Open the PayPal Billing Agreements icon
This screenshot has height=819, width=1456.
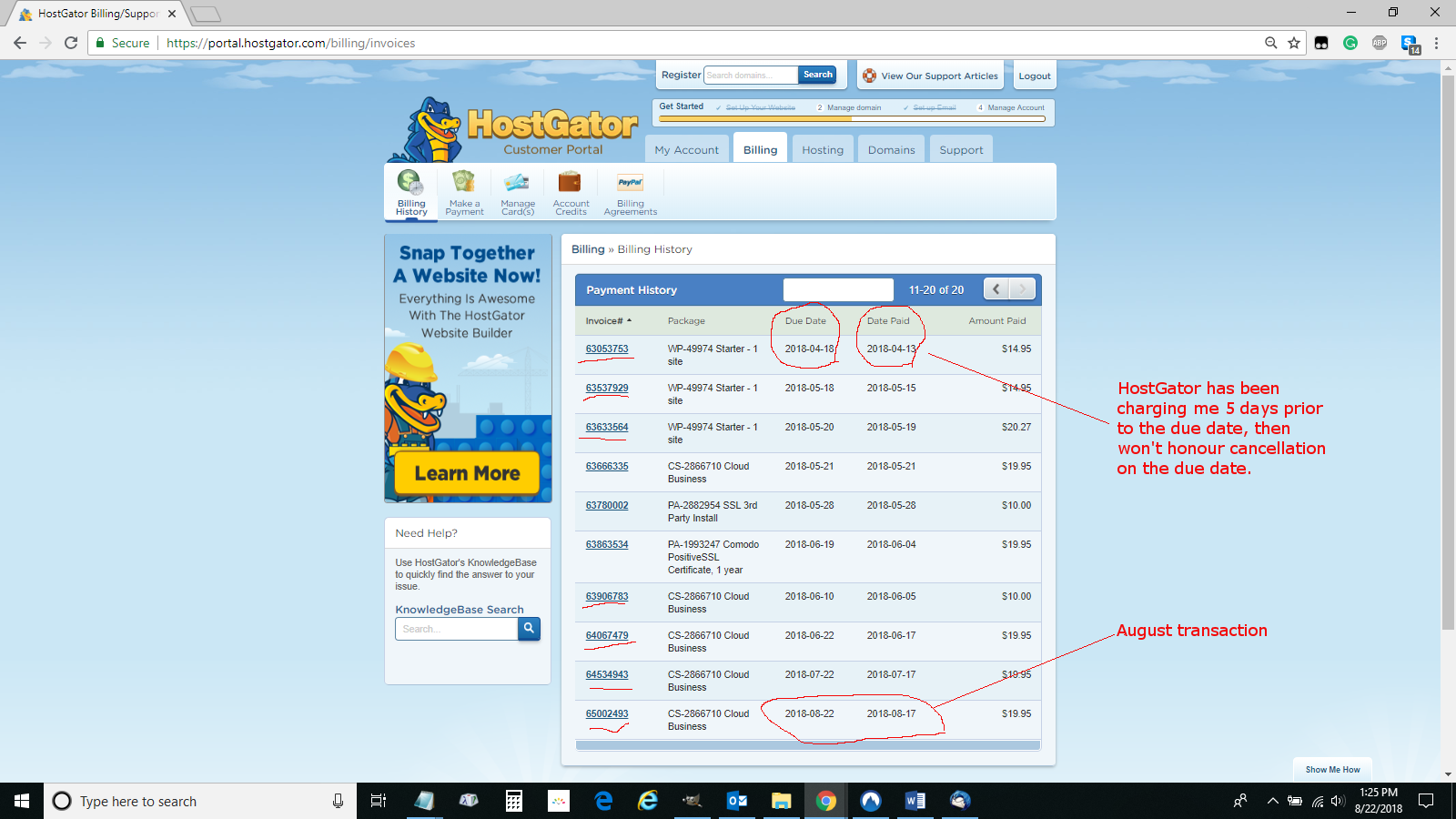tap(630, 193)
